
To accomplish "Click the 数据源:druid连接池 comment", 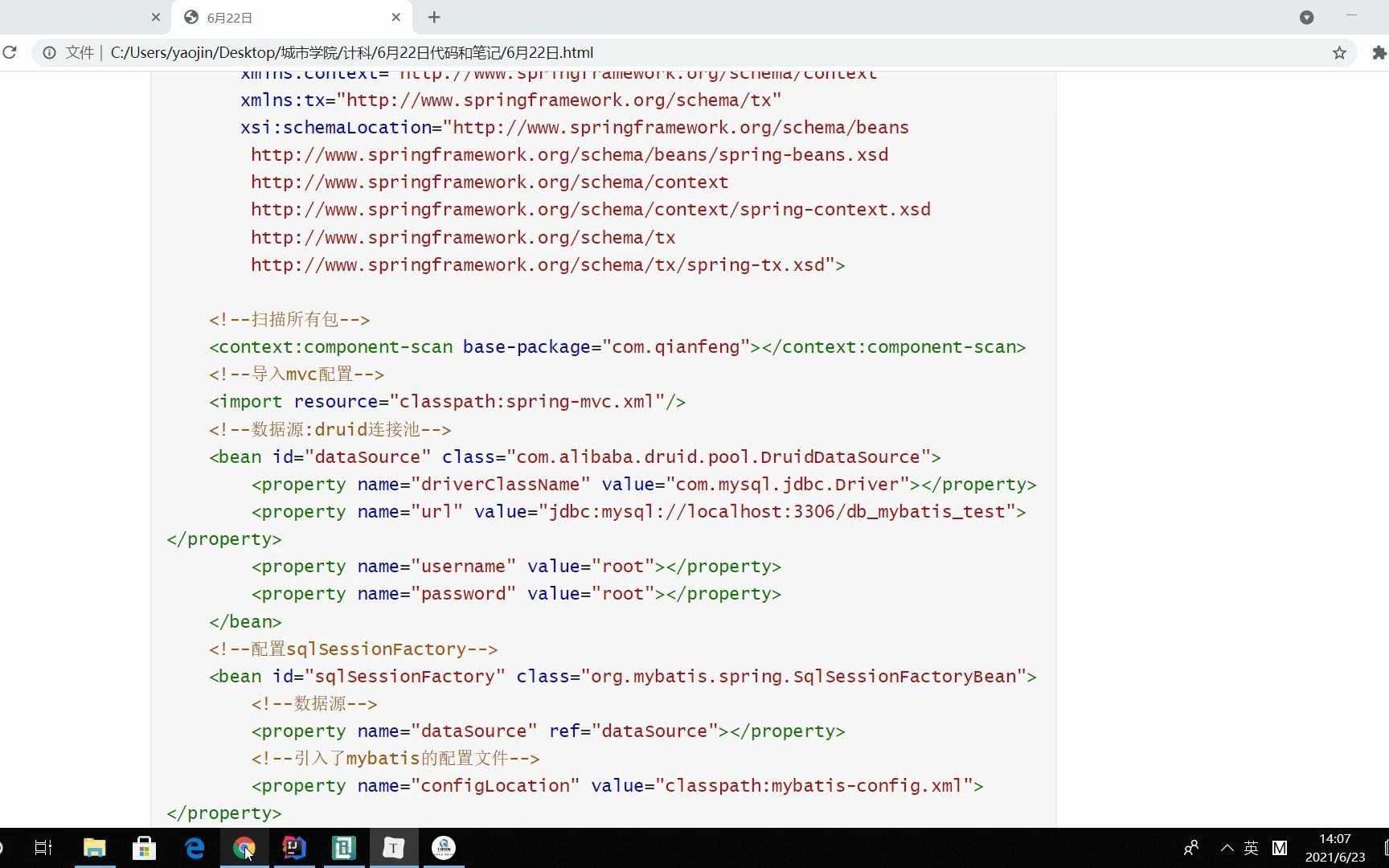I will 330,430.
